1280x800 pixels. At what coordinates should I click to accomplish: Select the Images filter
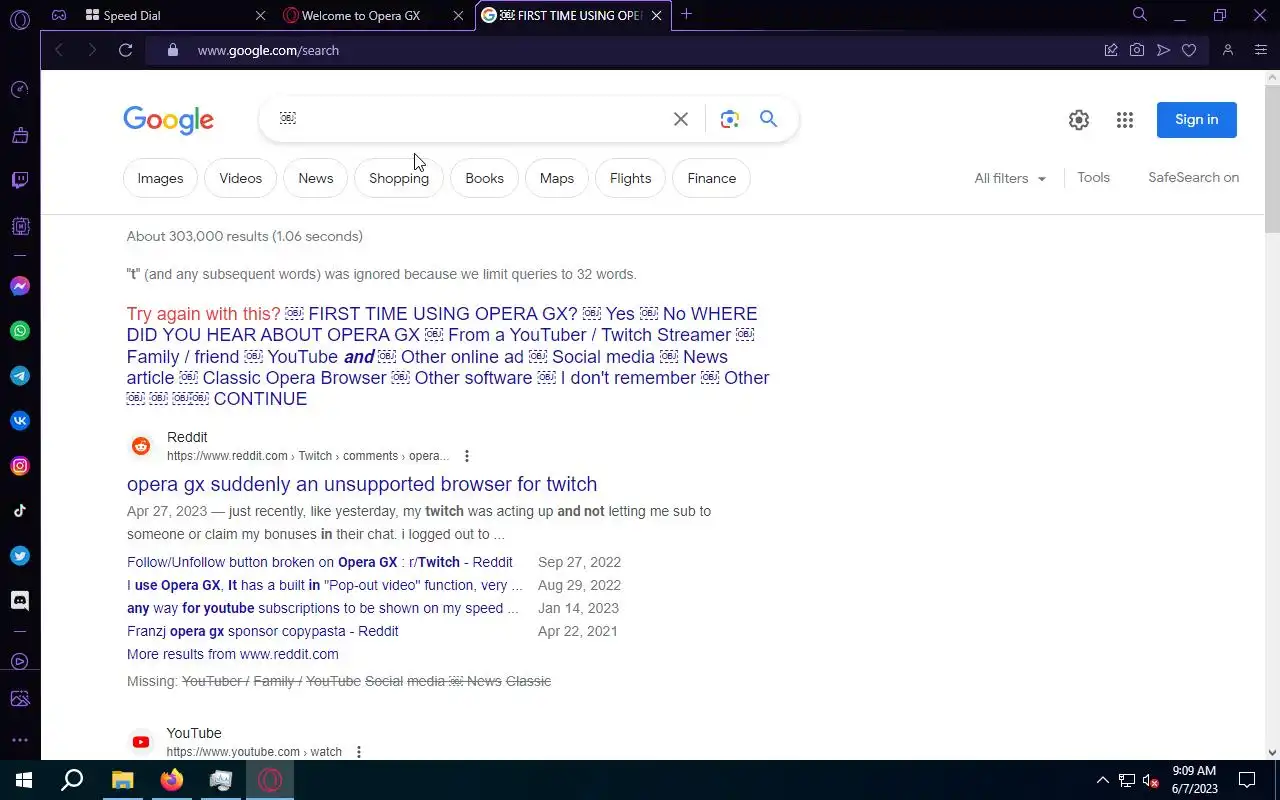tap(160, 178)
